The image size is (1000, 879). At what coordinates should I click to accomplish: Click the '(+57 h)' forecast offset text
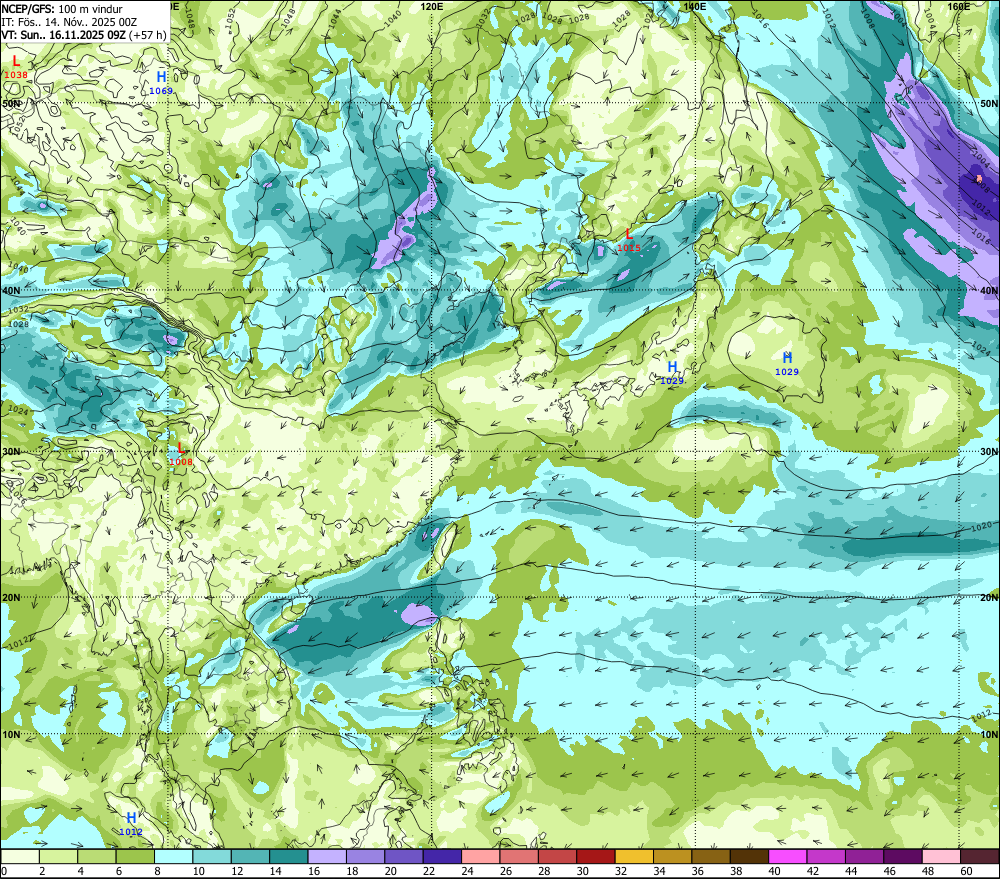click(x=148, y=34)
